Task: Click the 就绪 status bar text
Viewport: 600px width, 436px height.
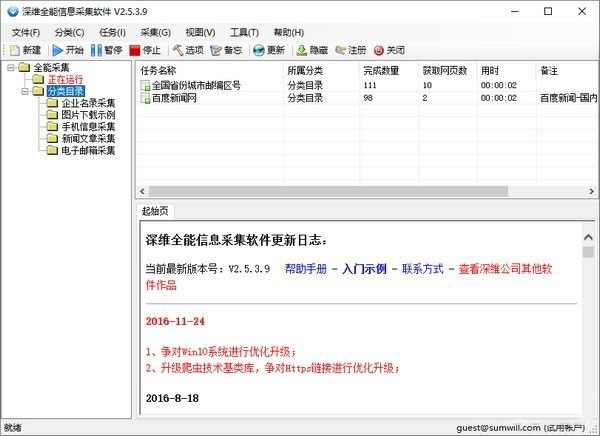Action: (x=13, y=428)
